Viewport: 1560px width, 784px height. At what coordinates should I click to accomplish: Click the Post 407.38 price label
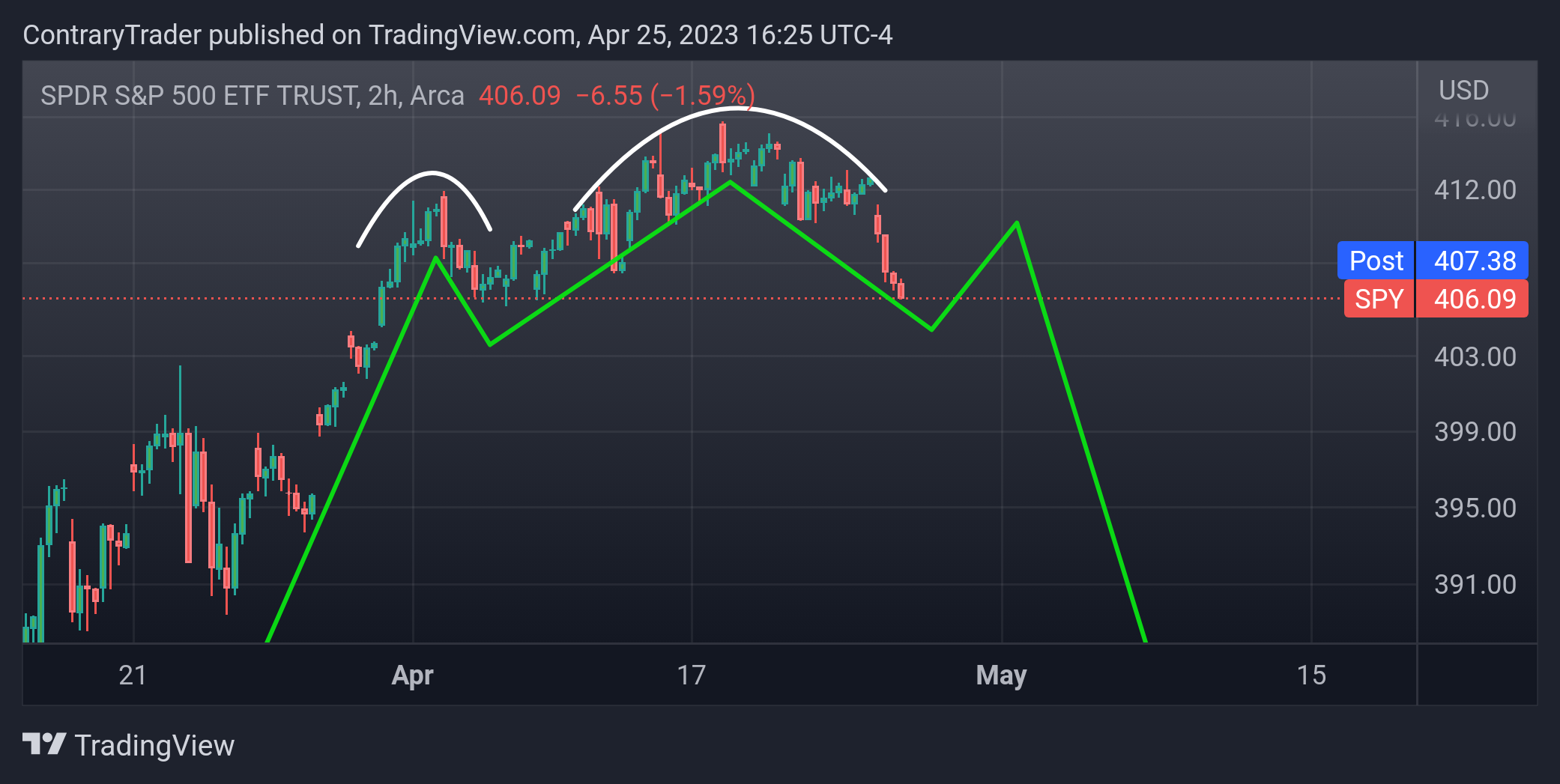[x=1433, y=261]
